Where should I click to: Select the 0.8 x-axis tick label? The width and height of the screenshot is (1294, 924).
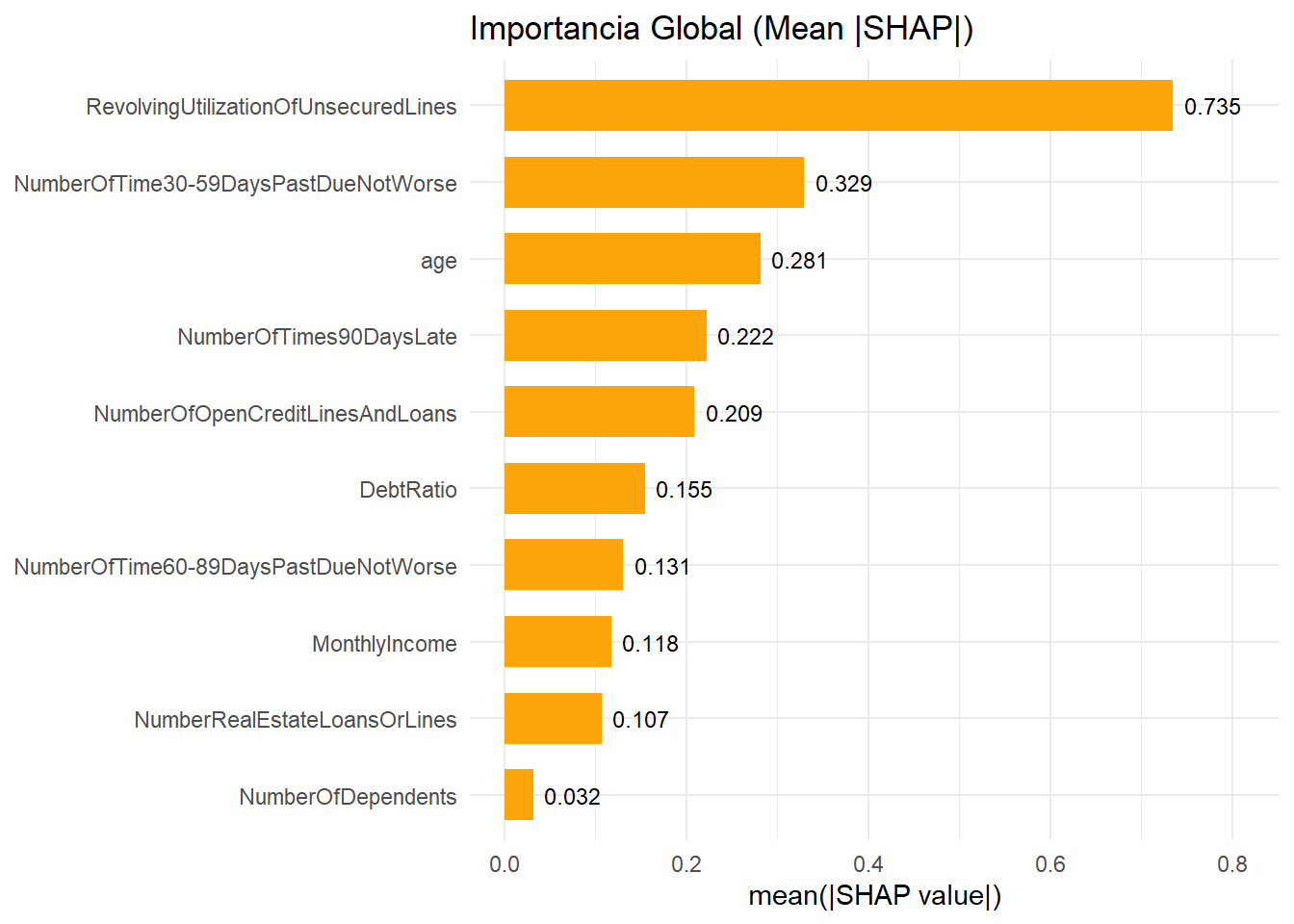(1232, 864)
